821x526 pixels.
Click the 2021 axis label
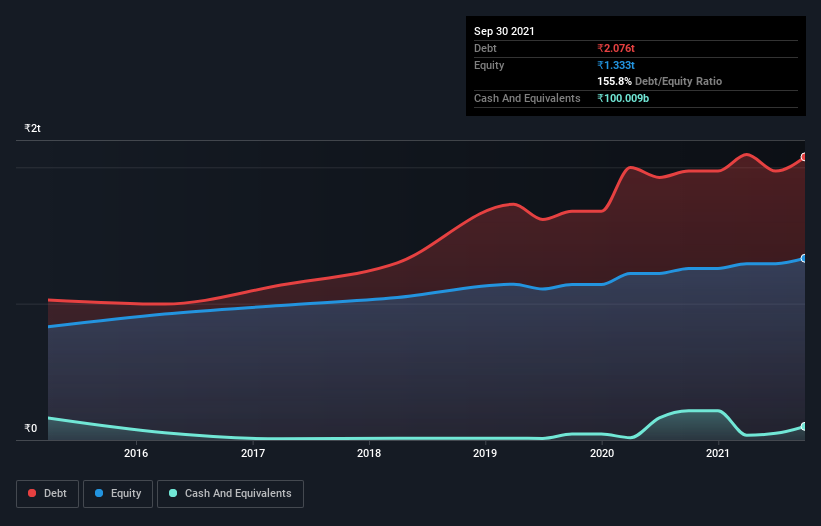pyautogui.click(x=718, y=453)
